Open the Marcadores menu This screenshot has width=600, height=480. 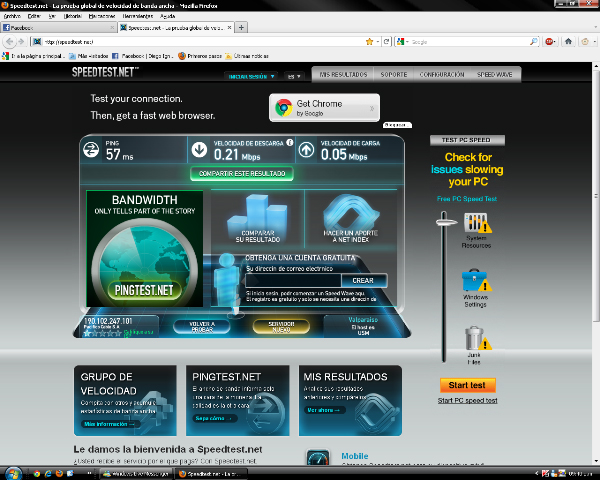(x=102, y=16)
